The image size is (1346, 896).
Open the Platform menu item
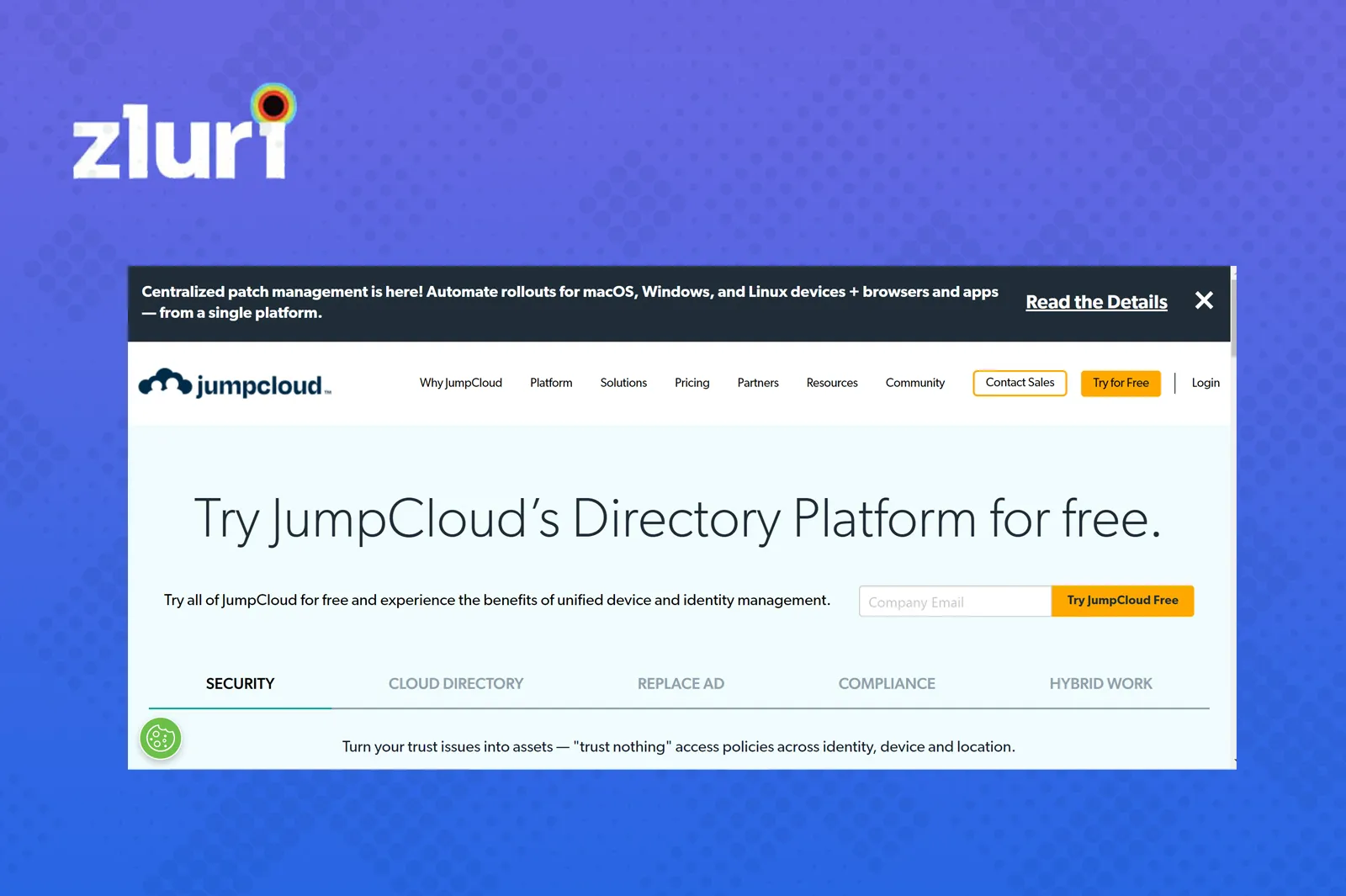click(551, 383)
